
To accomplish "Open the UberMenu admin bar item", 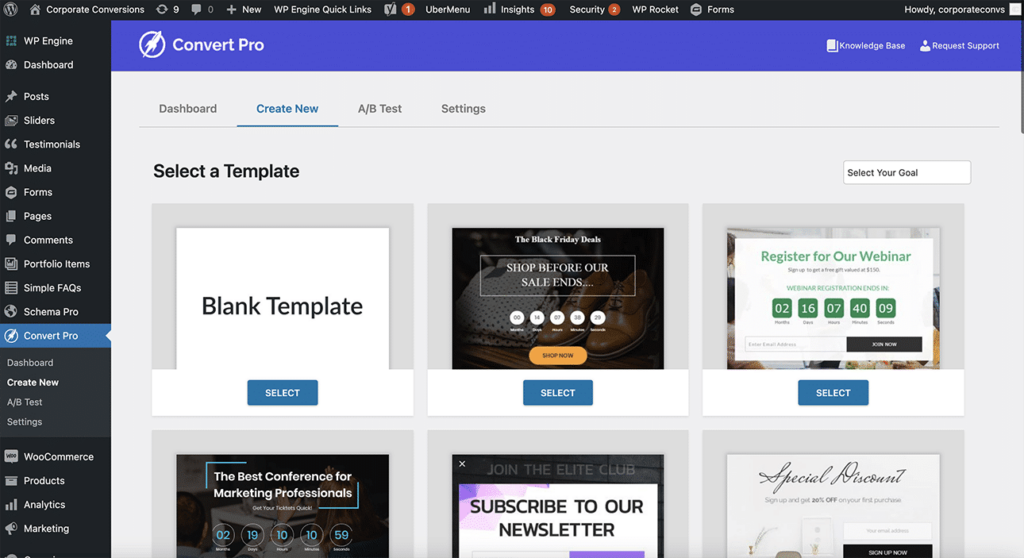I will [x=447, y=9].
